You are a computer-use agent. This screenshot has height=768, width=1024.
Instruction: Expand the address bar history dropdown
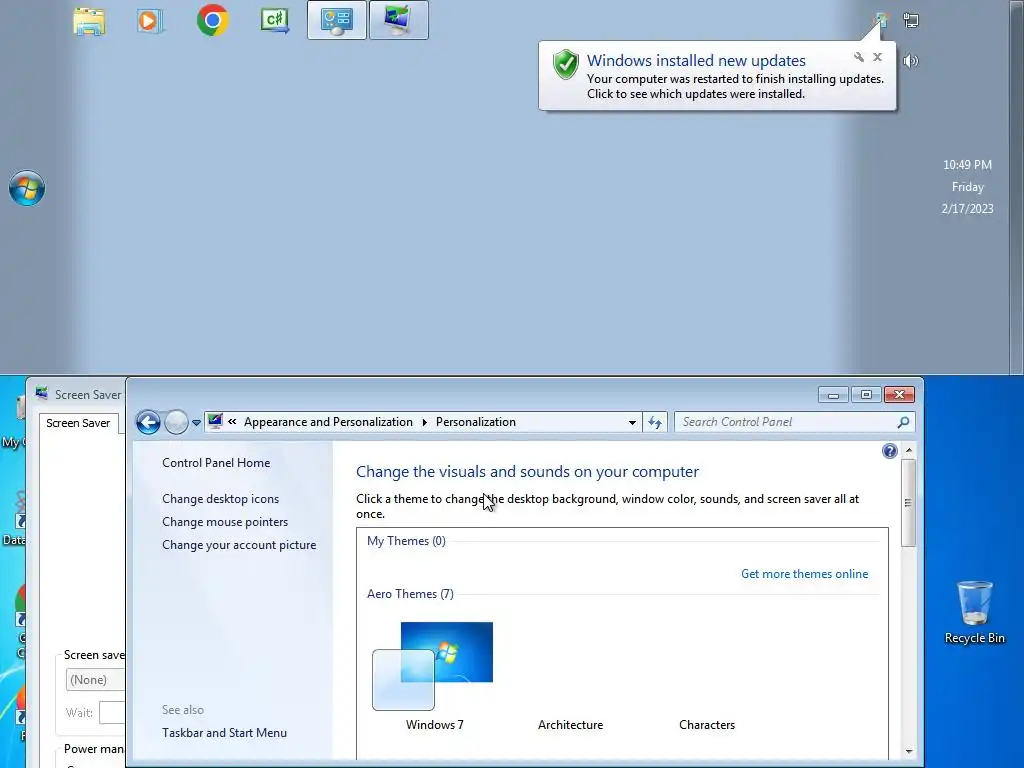click(632, 423)
